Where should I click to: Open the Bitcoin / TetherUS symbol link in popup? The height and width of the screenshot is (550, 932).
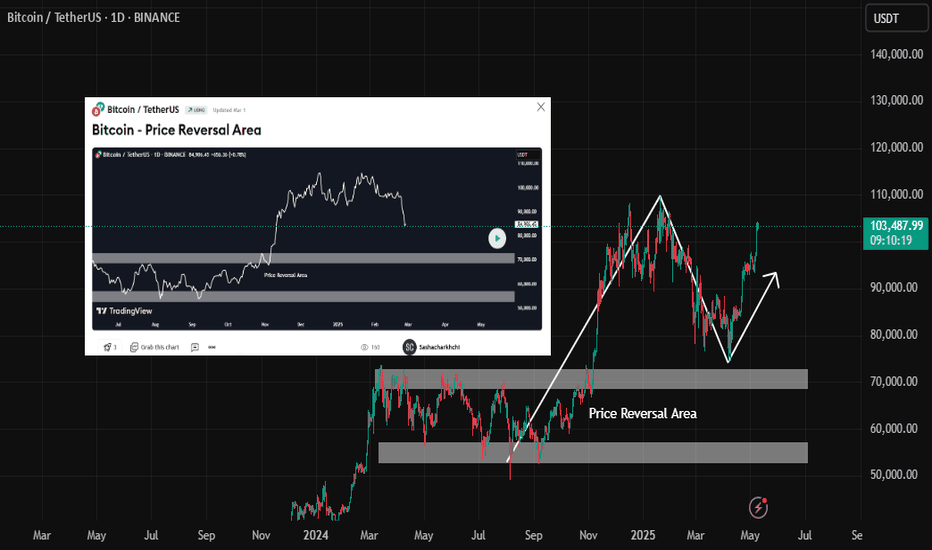pyautogui.click(x=143, y=109)
